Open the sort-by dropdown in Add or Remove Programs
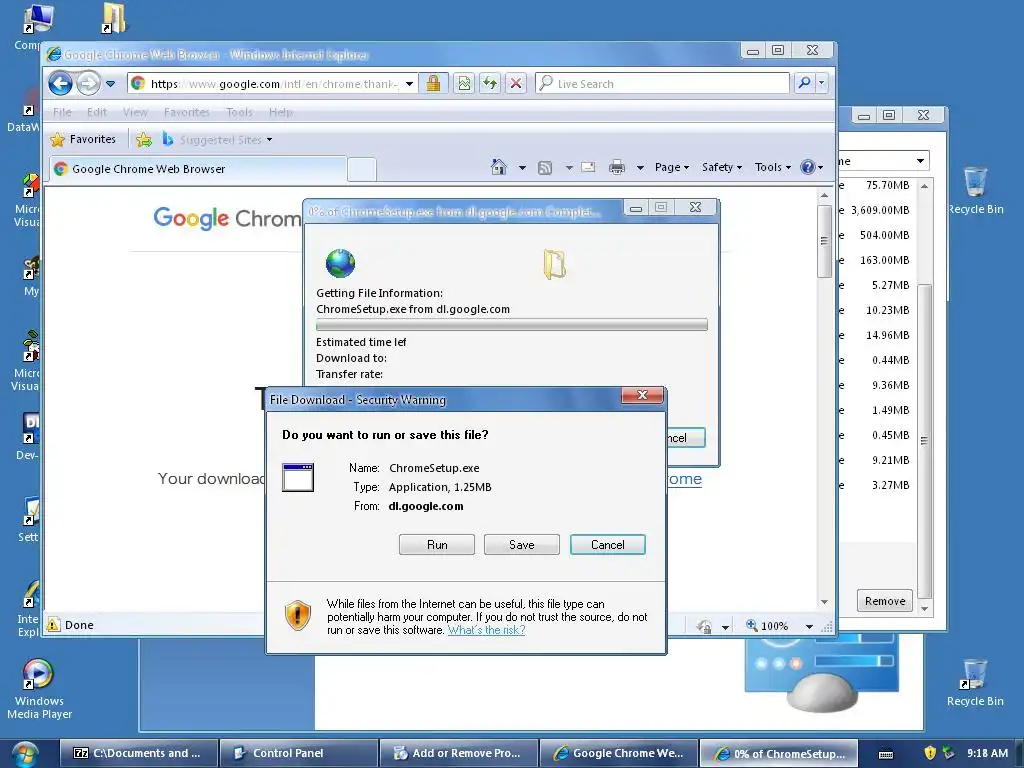 920,161
